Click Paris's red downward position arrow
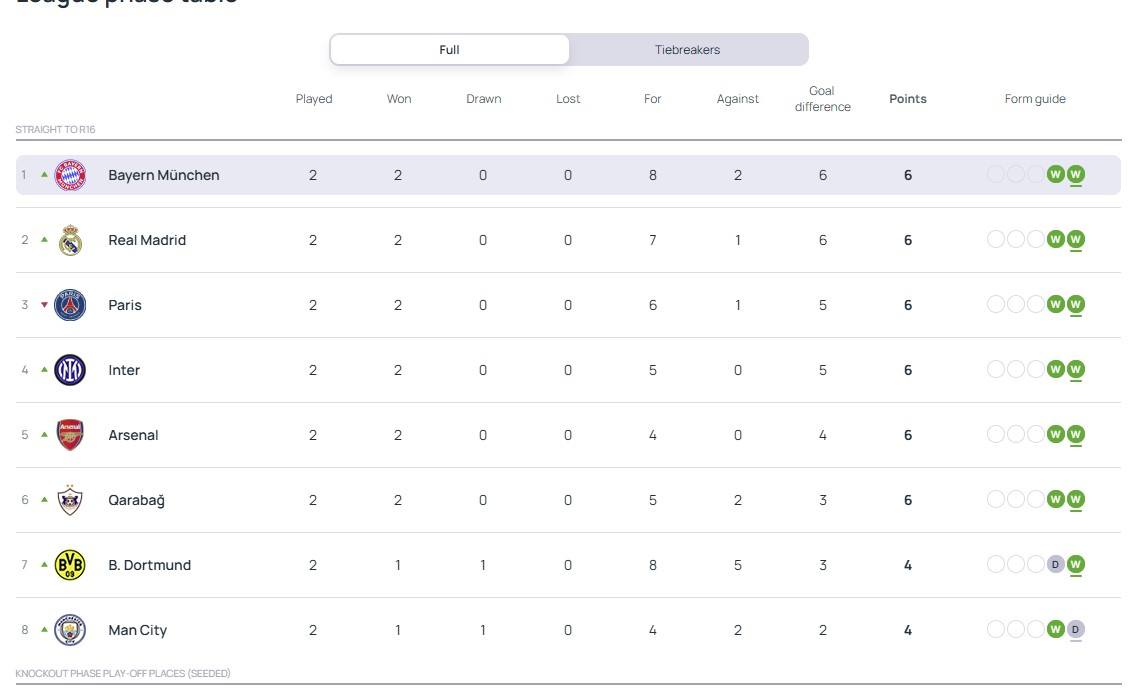 [x=44, y=305]
